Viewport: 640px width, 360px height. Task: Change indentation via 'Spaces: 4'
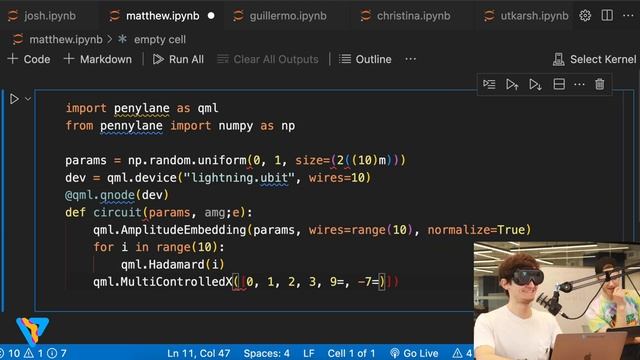267,353
